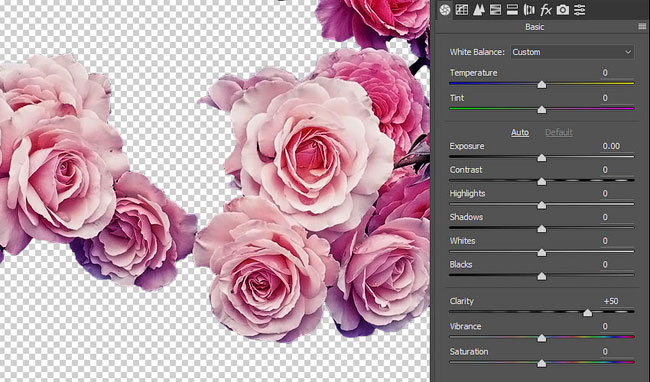Open the Camera Calibration panel icon
The width and height of the screenshot is (650, 382).
pos(563,10)
